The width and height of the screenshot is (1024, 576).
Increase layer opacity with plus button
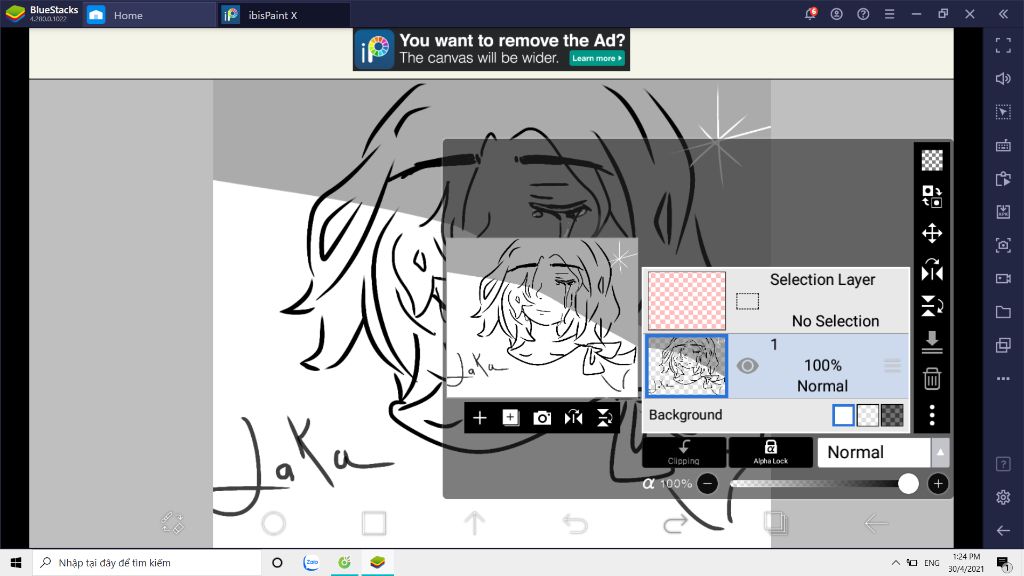click(x=938, y=484)
